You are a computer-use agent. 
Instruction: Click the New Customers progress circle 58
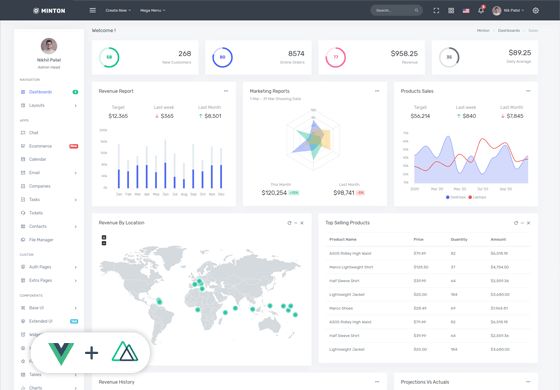tap(109, 57)
